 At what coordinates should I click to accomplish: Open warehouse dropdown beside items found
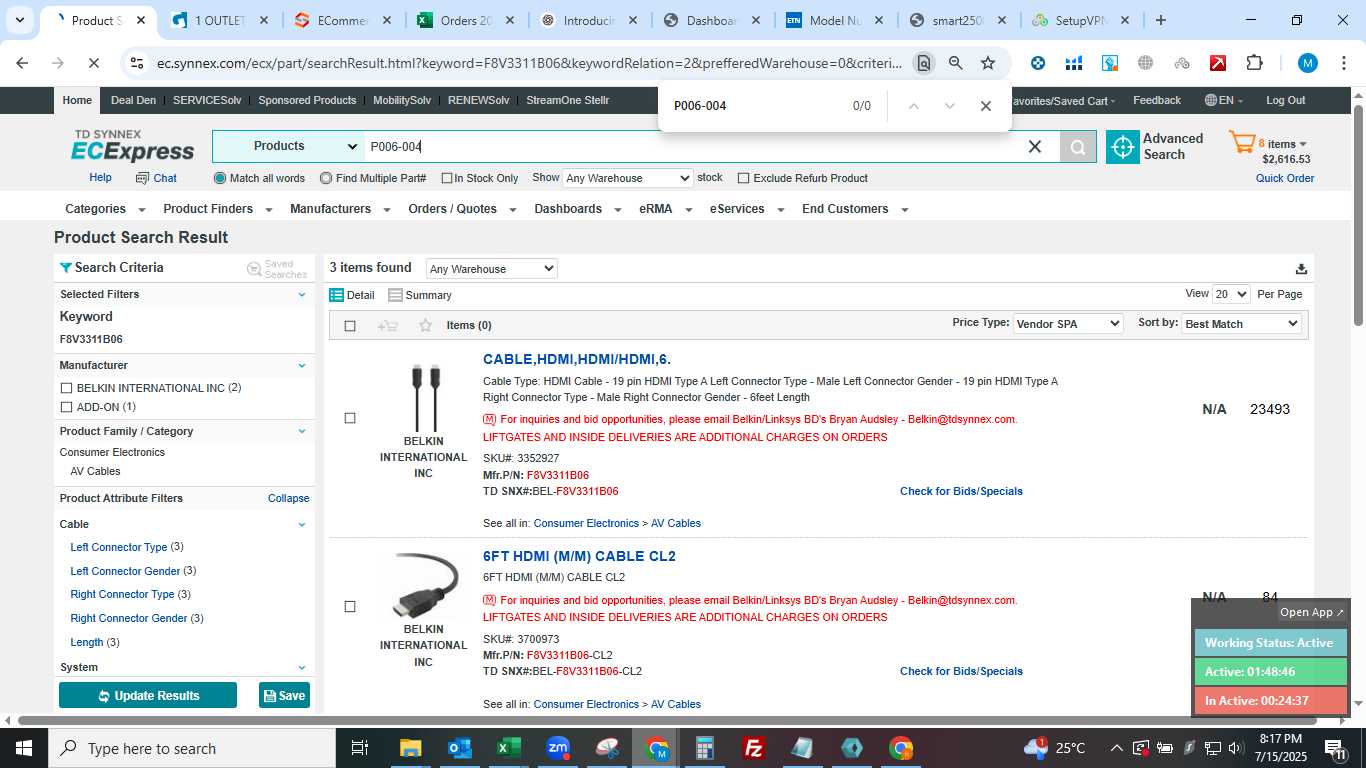click(x=491, y=269)
